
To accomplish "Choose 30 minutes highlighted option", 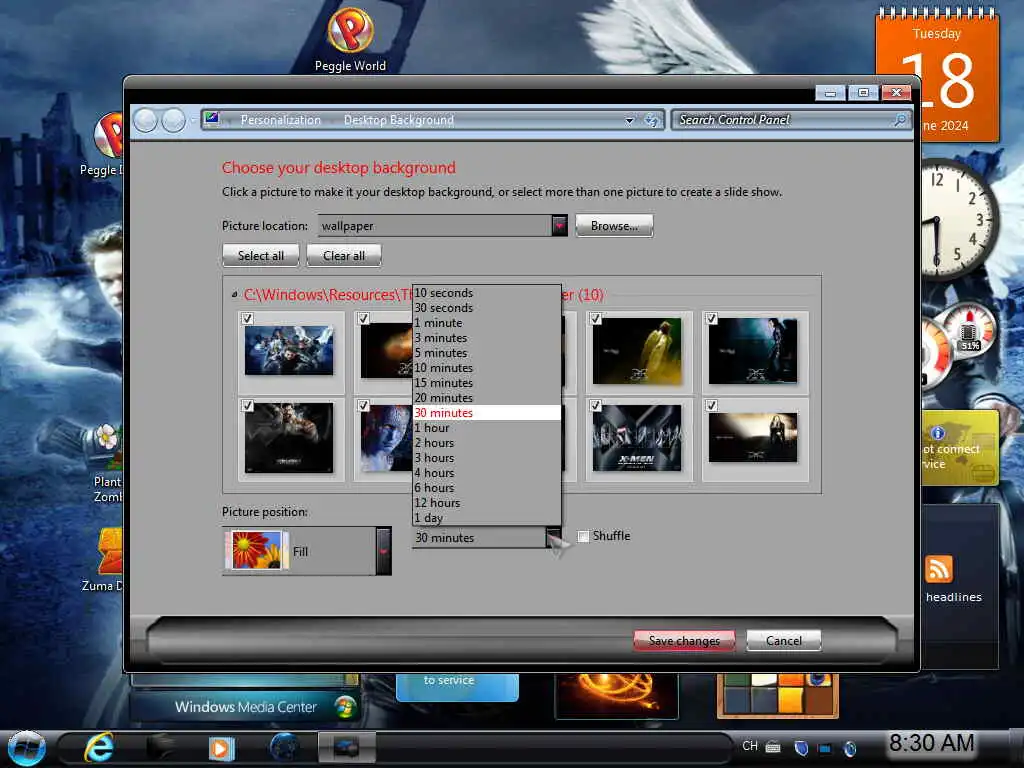I will click(x=487, y=413).
